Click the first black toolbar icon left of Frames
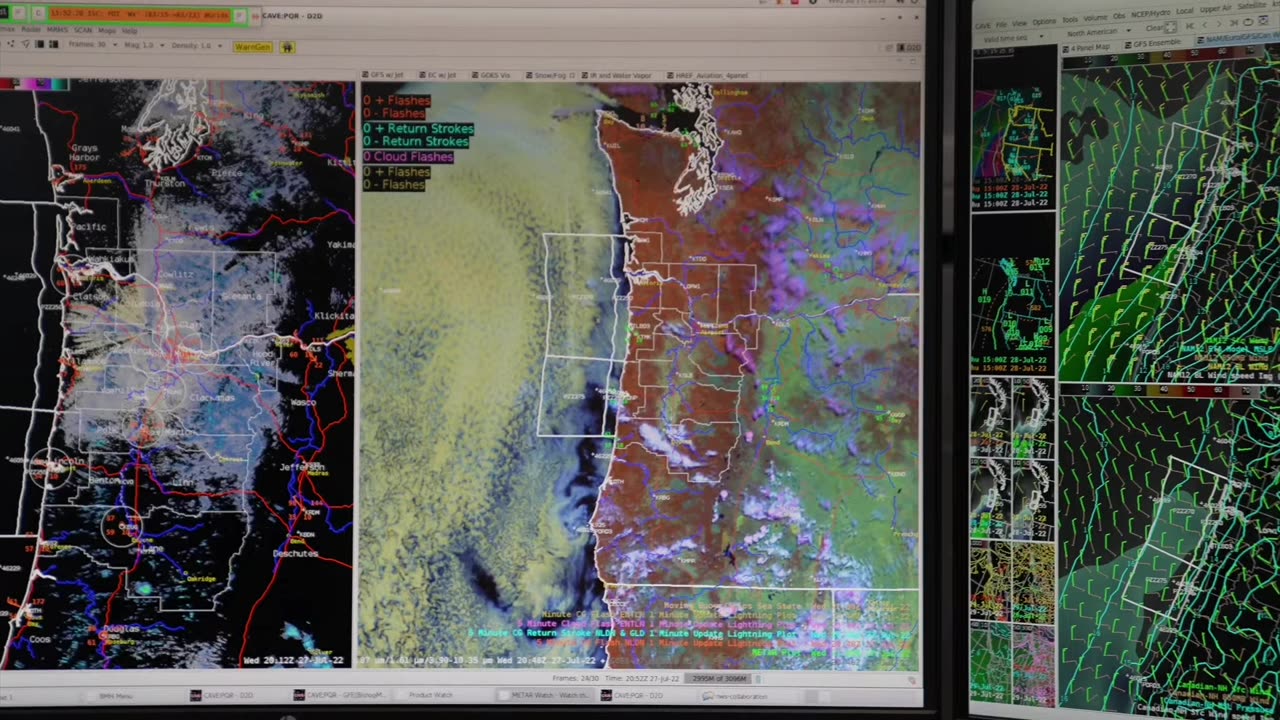 coord(39,44)
